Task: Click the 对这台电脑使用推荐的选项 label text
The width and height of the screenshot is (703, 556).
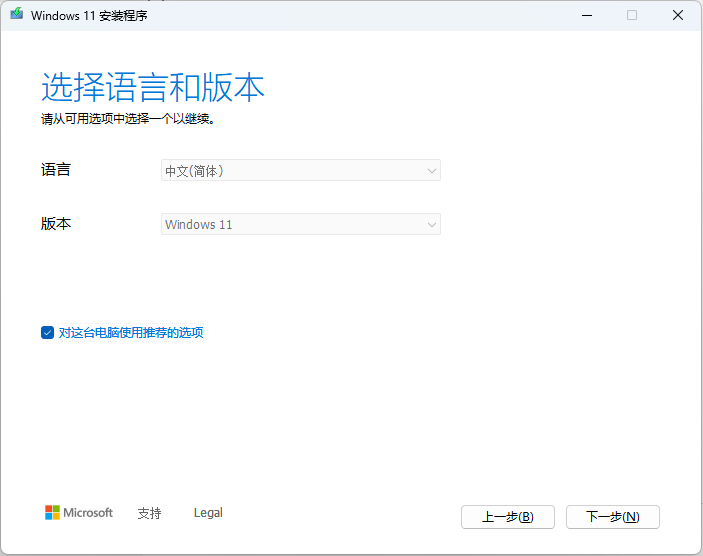Action: pyautogui.click(x=131, y=333)
